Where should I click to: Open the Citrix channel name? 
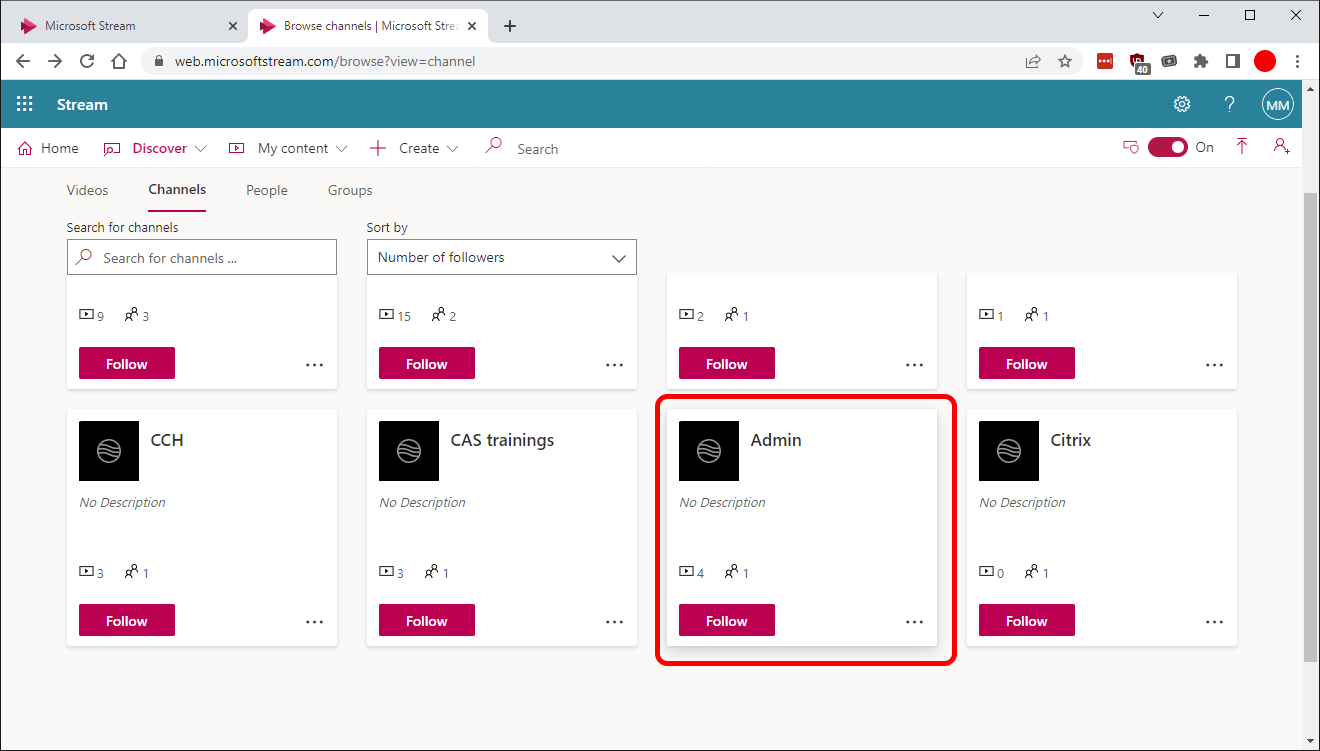point(1071,440)
